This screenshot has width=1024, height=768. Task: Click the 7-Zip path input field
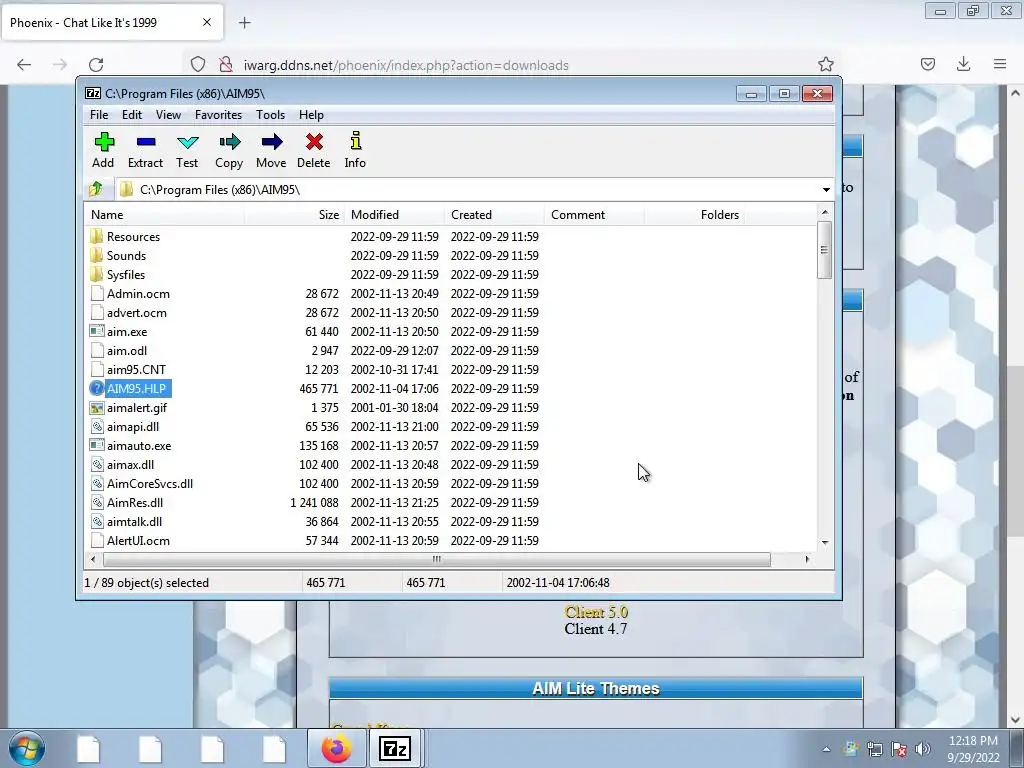(x=473, y=189)
